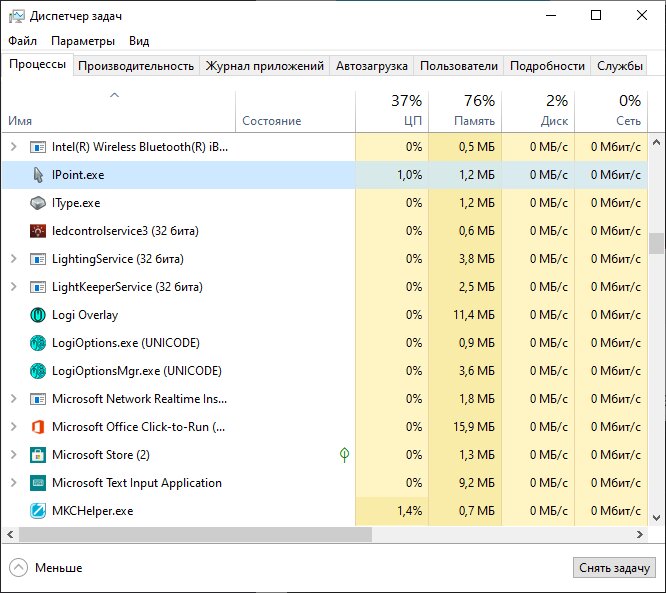The height and width of the screenshot is (593, 666).
Task: Click the vertical scrollbar up arrow
Action: (657, 142)
